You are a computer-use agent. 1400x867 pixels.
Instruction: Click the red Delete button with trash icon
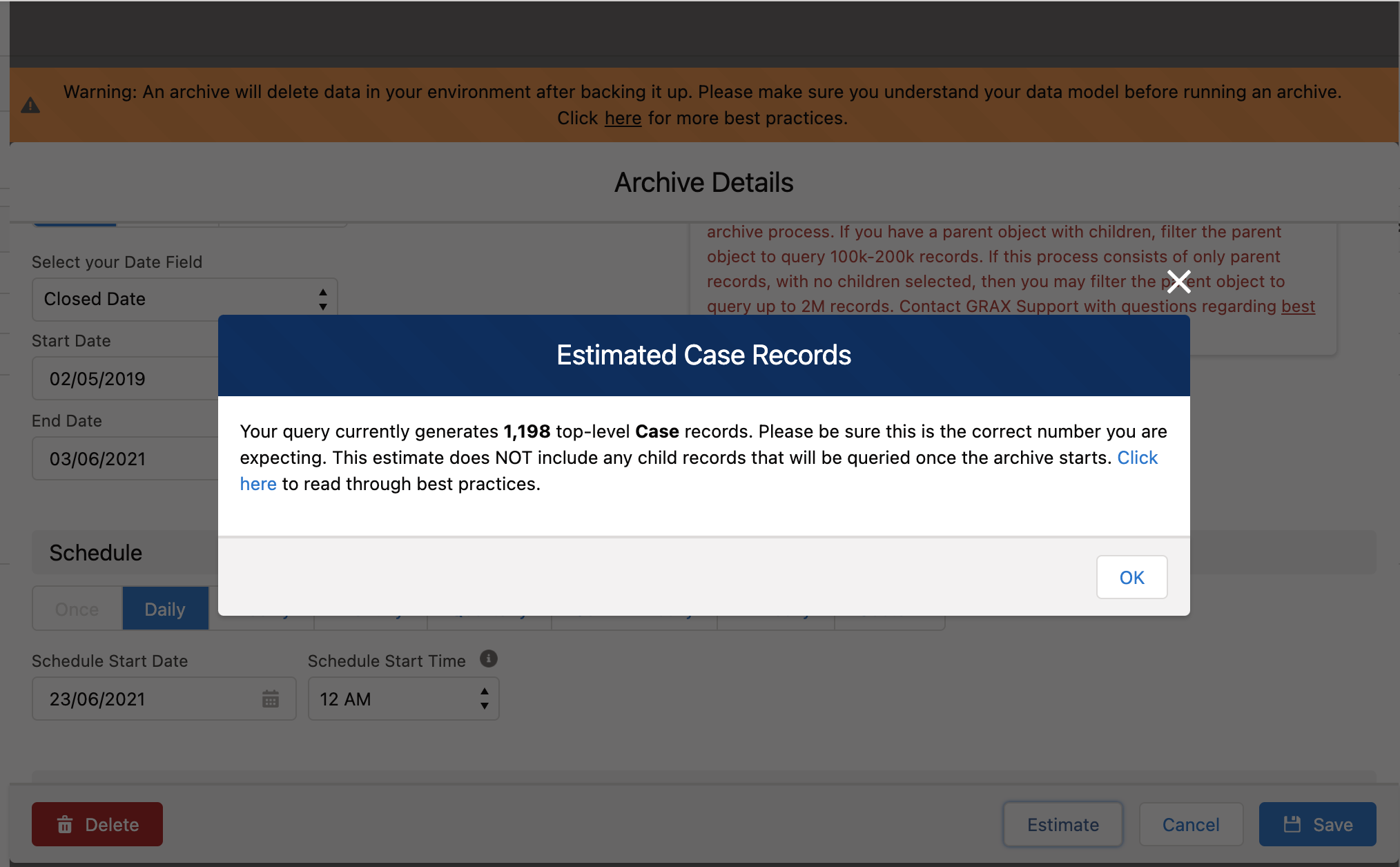pyautogui.click(x=97, y=824)
